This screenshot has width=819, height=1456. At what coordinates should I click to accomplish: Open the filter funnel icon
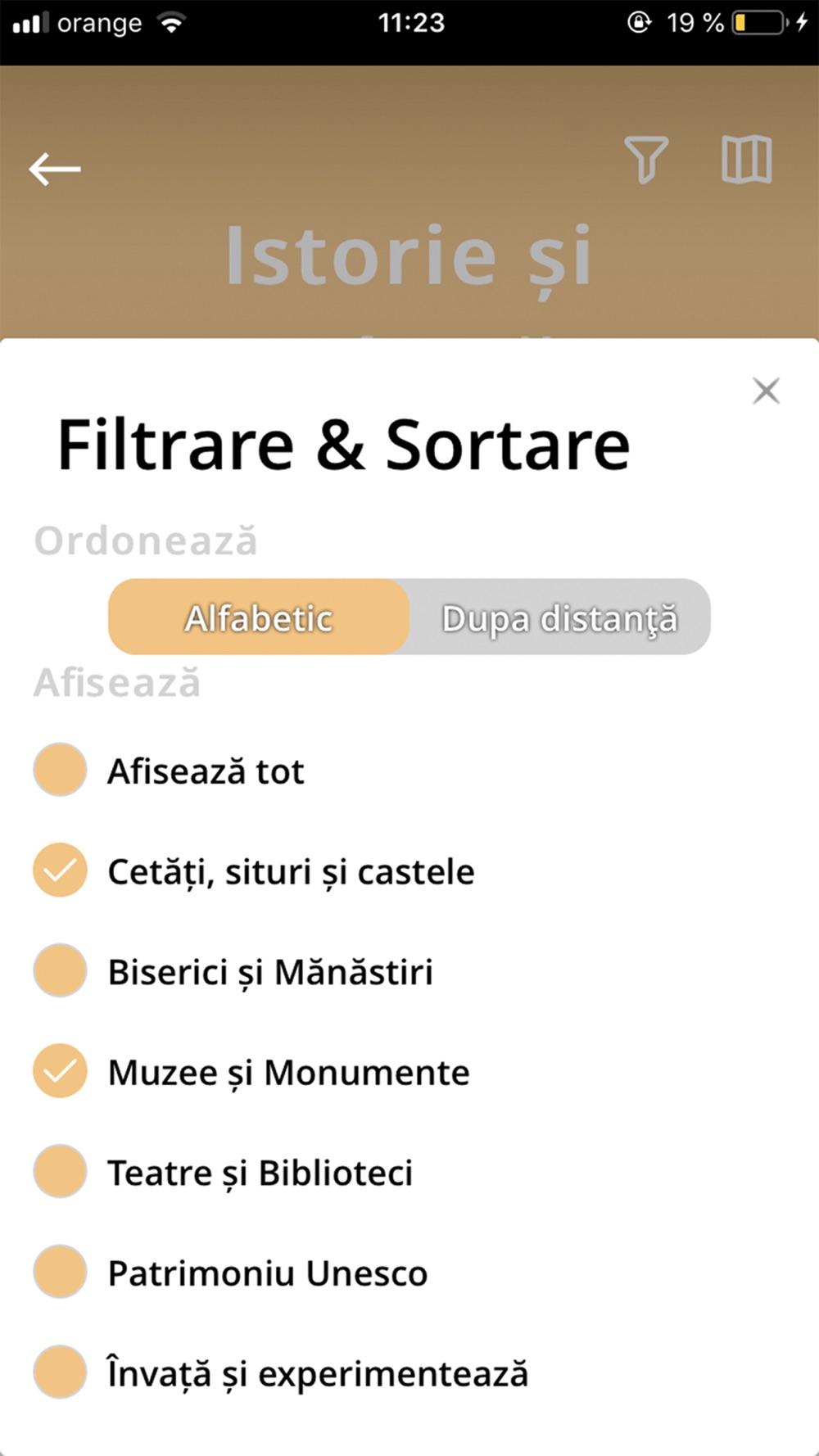coord(647,160)
